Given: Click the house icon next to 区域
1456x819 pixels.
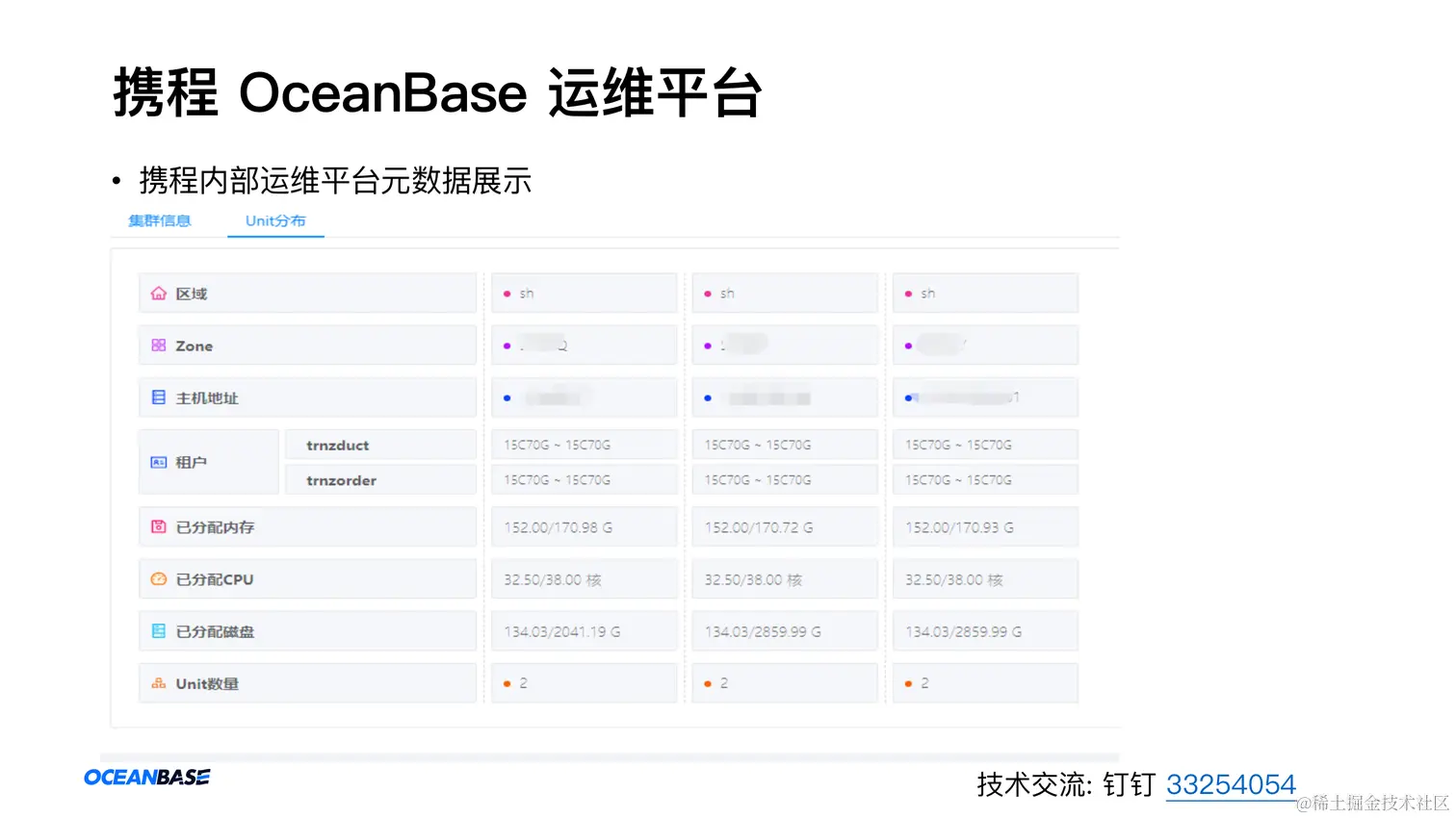Looking at the screenshot, I should coord(159,294).
